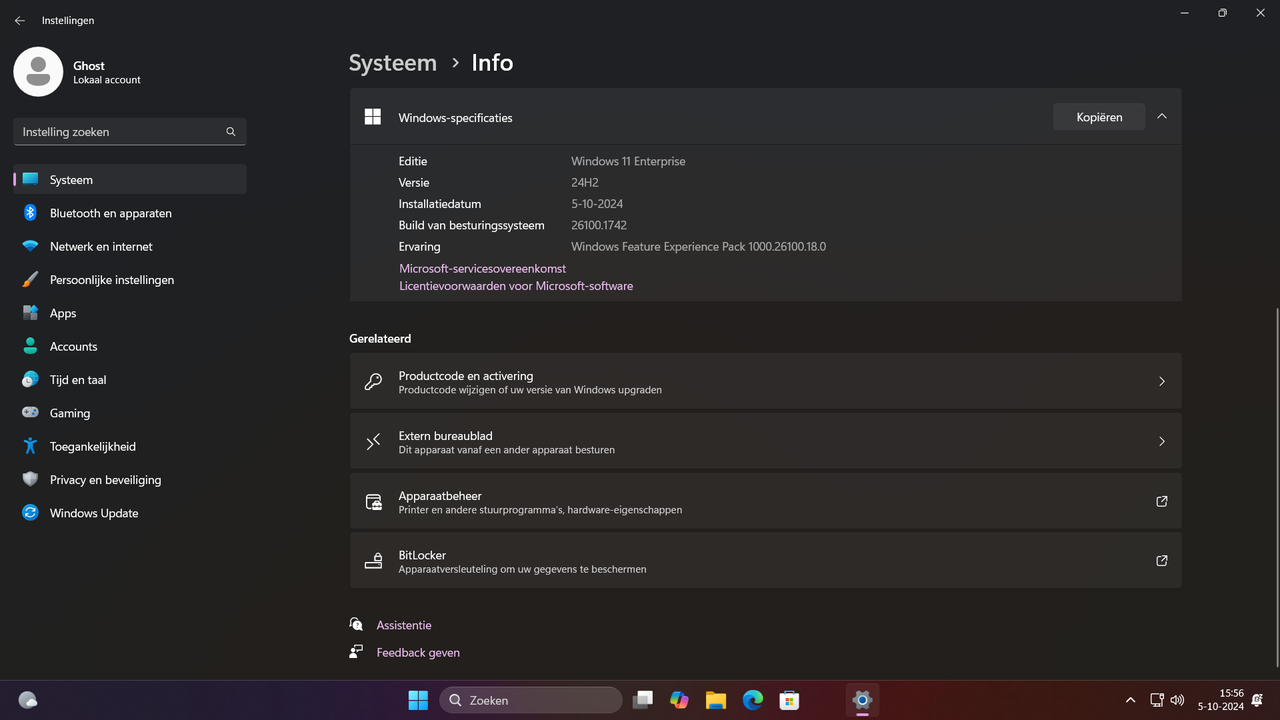Open Bluetooth en apparaten settings
The width and height of the screenshot is (1280, 720).
(130, 213)
